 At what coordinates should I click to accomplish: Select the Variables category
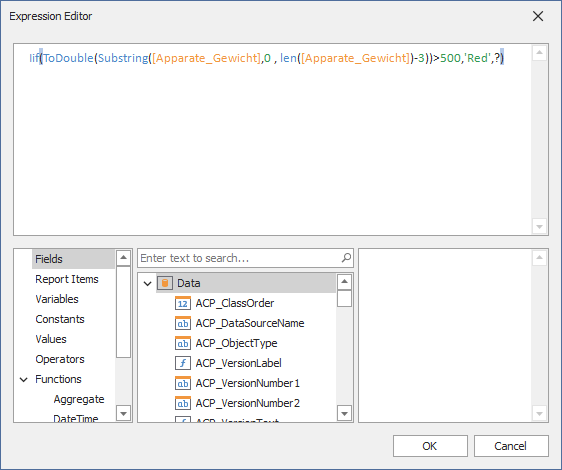click(57, 299)
